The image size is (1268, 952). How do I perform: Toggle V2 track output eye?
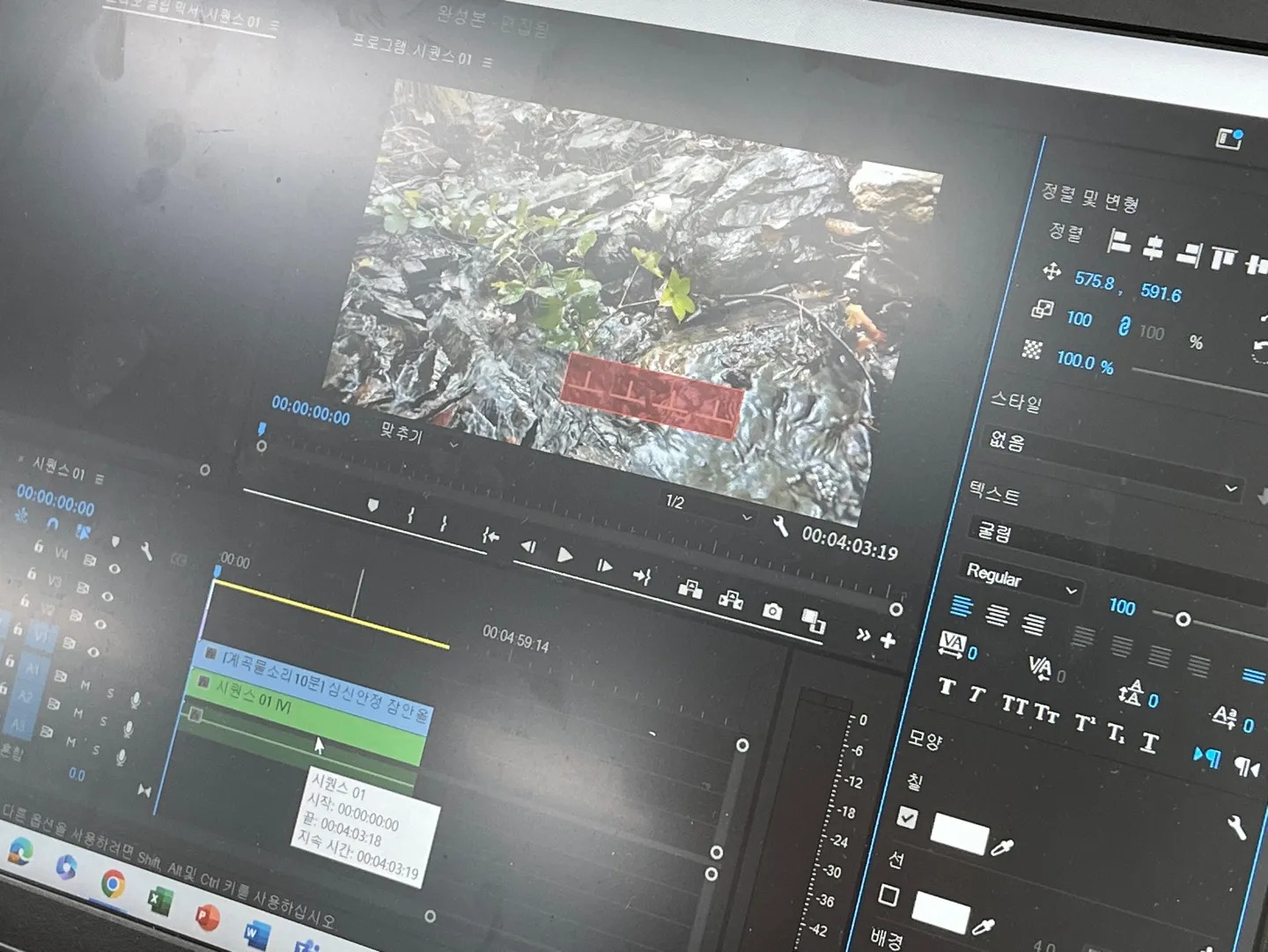100,624
